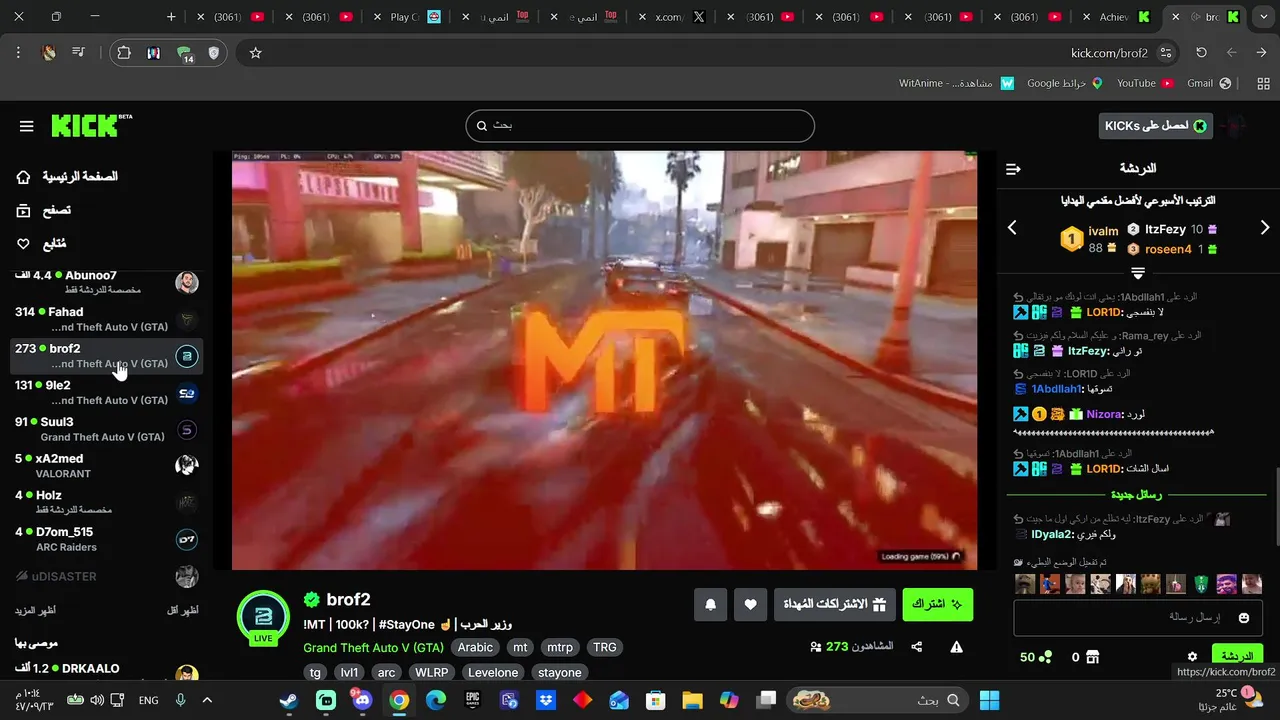This screenshot has height=720, width=1280.
Task: Open uDISASTER channel in sidebar
Action: pos(105,576)
